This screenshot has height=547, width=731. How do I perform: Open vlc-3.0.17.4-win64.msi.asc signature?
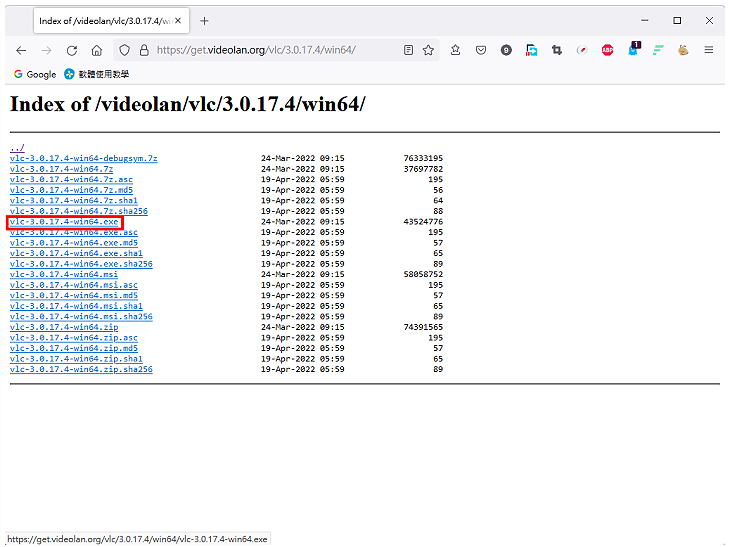point(74,285)
